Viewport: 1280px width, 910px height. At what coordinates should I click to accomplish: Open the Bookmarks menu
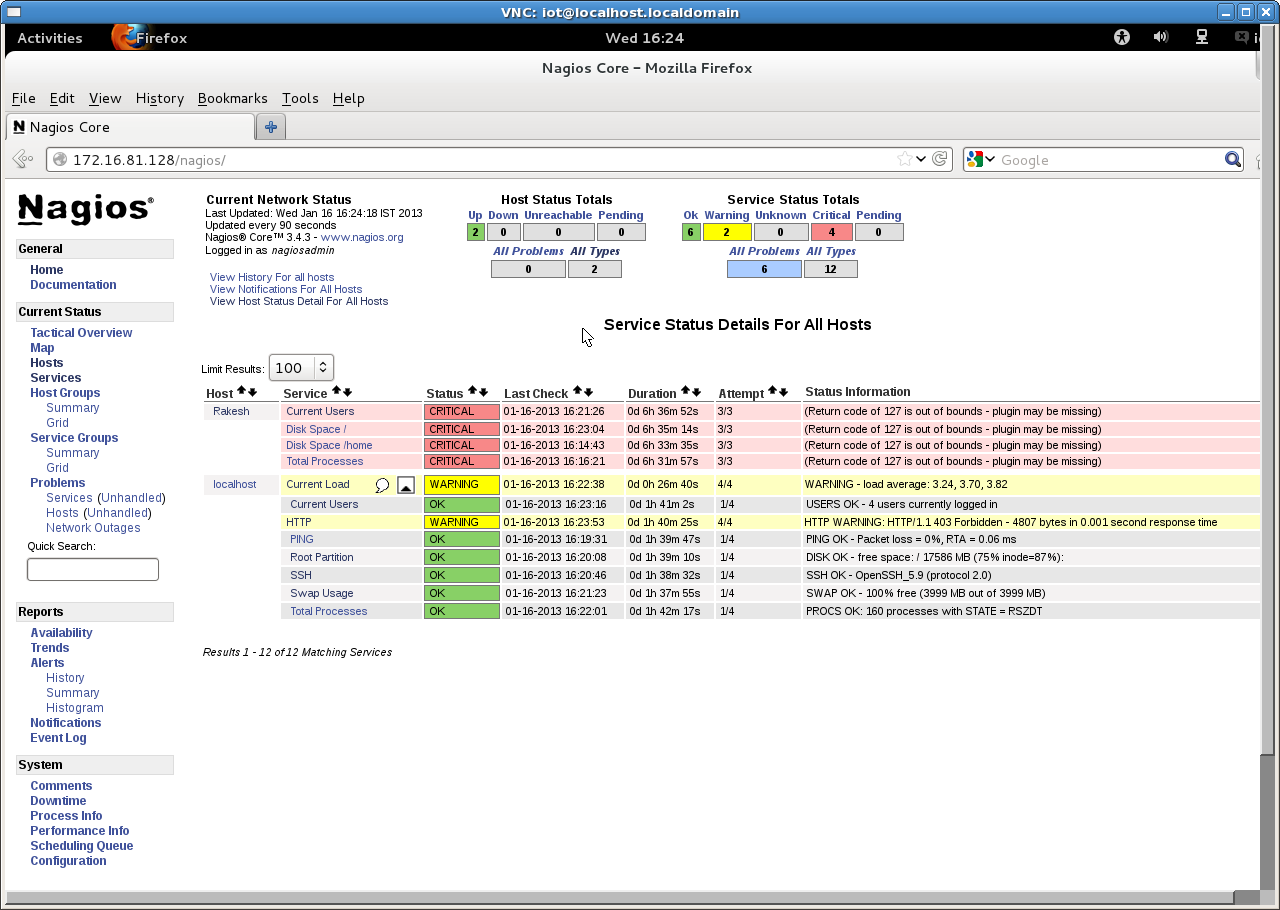pyautogui.click(x=232, y=98)
